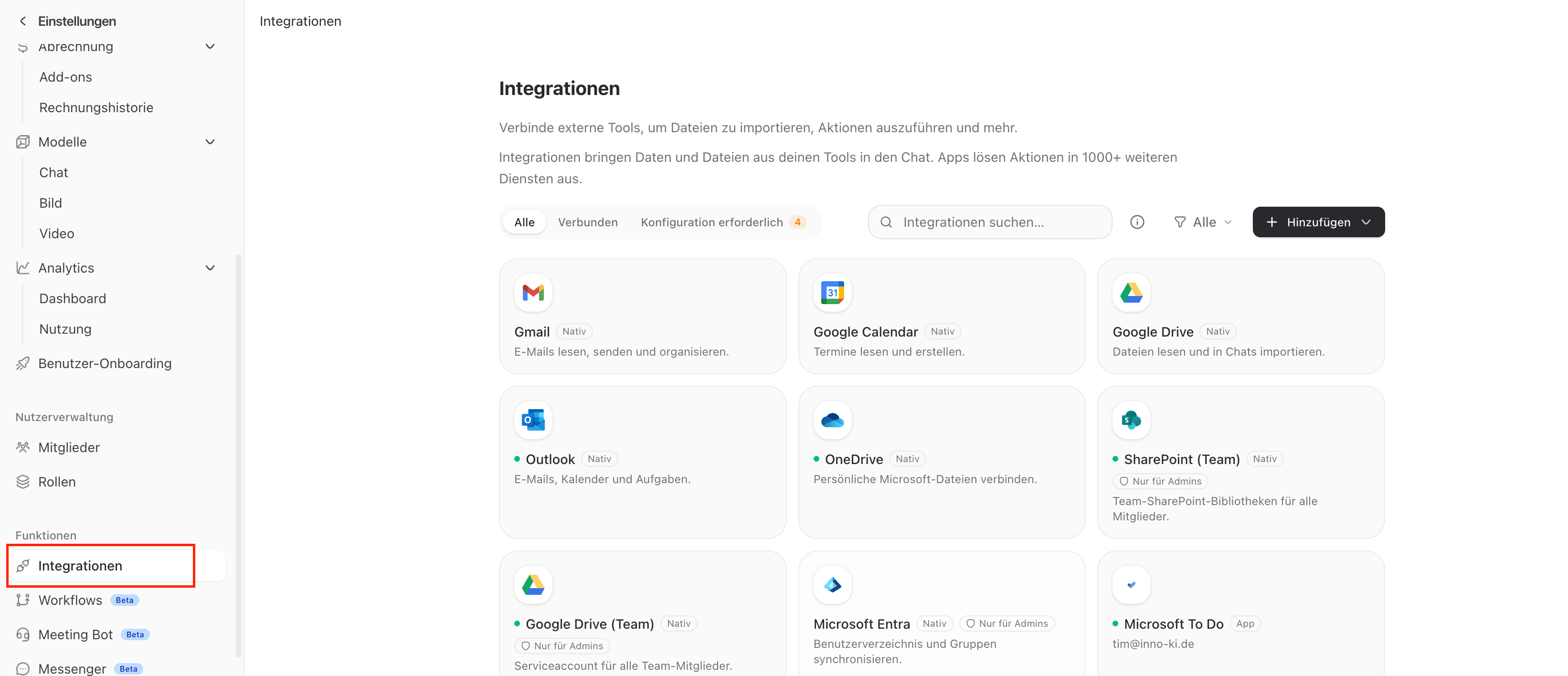Open the Workflows page
The height and width of the screenshot is (676, 1568).
pos(70,600)
